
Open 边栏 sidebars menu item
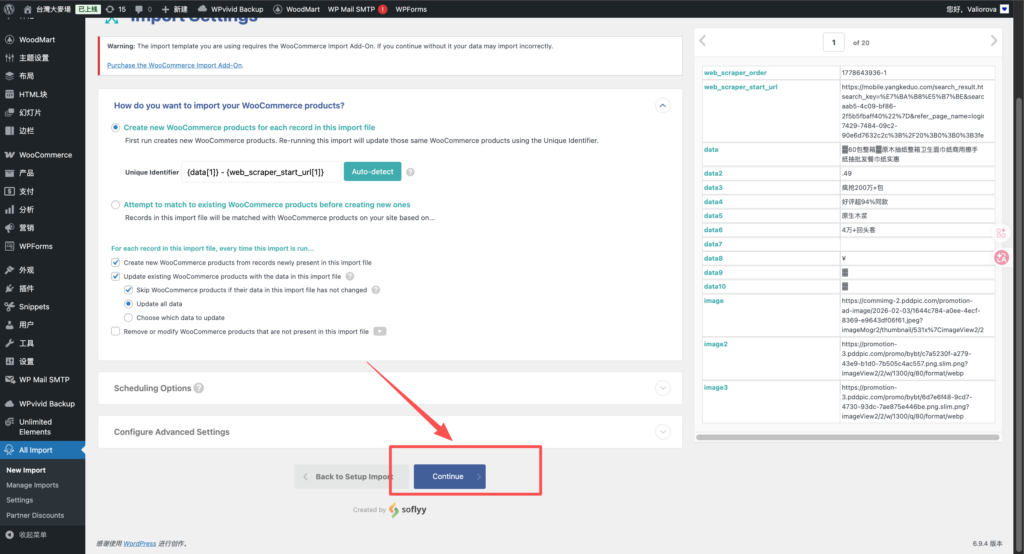[26, 131]
